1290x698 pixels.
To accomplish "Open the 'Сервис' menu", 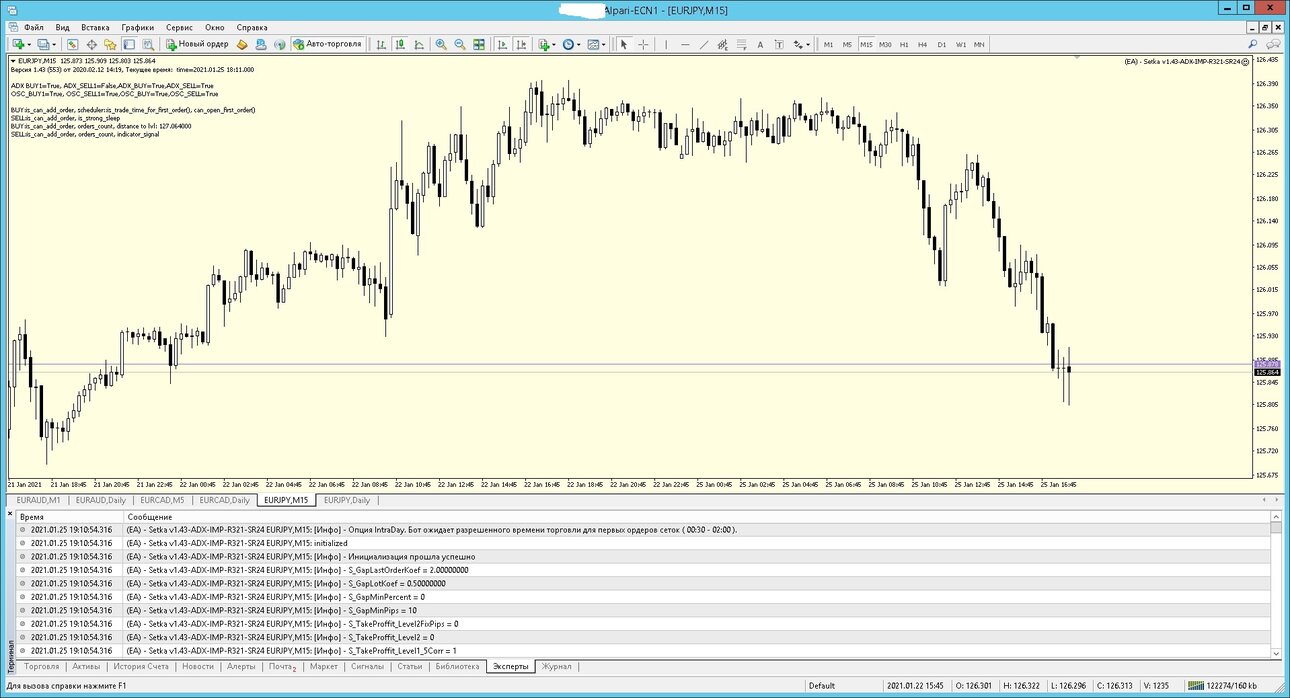I will coord(180,28).
